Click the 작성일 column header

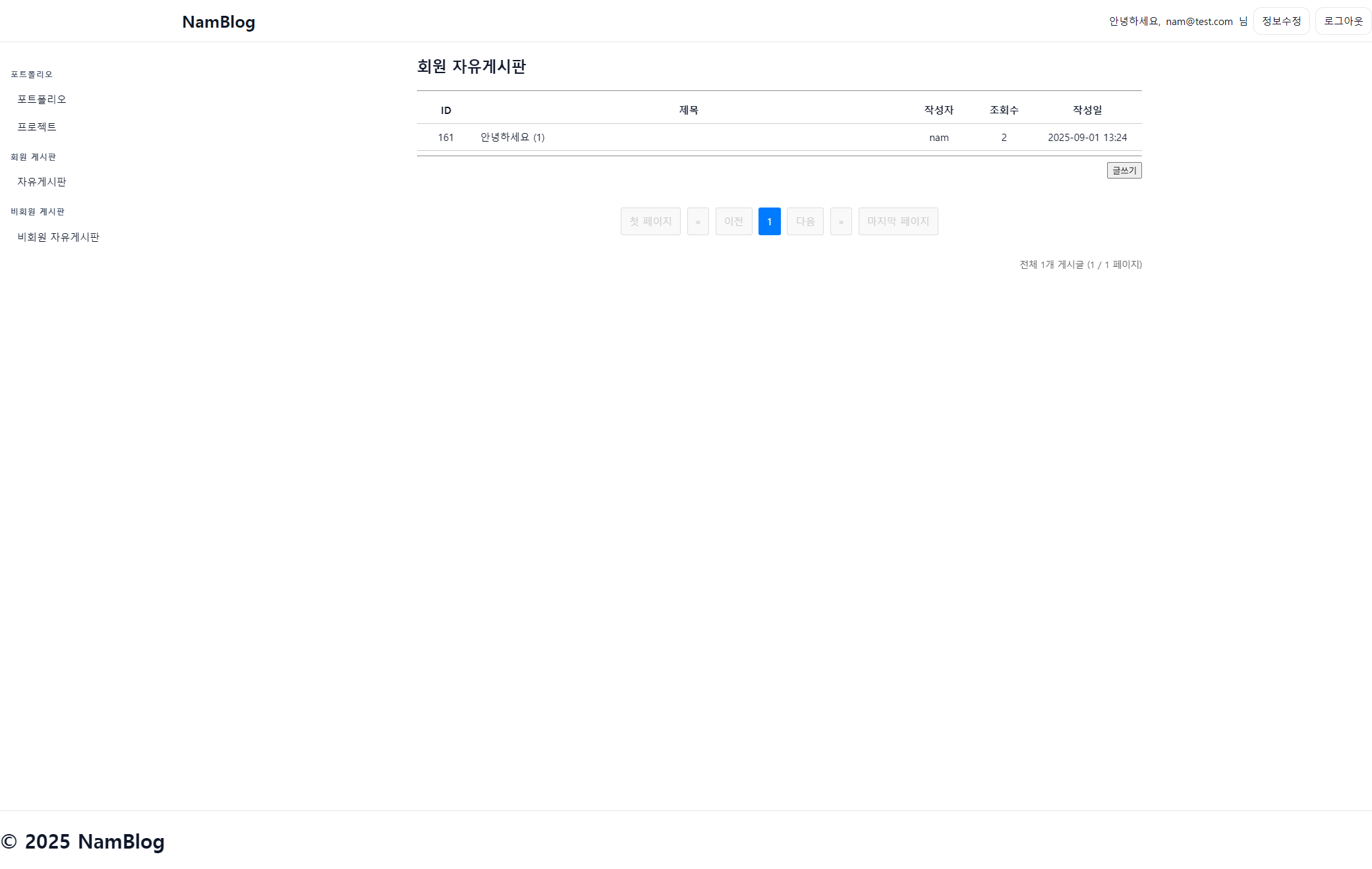pos(1087,110)
